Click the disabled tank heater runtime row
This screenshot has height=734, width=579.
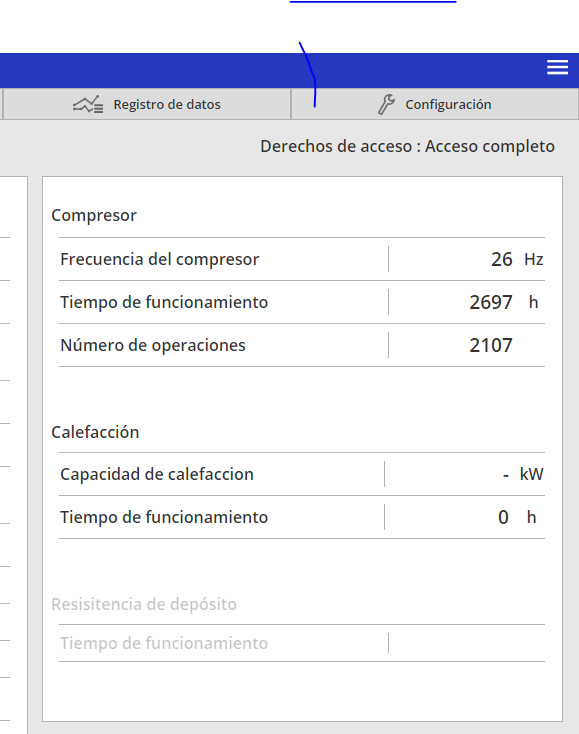[x=302, y=643]
